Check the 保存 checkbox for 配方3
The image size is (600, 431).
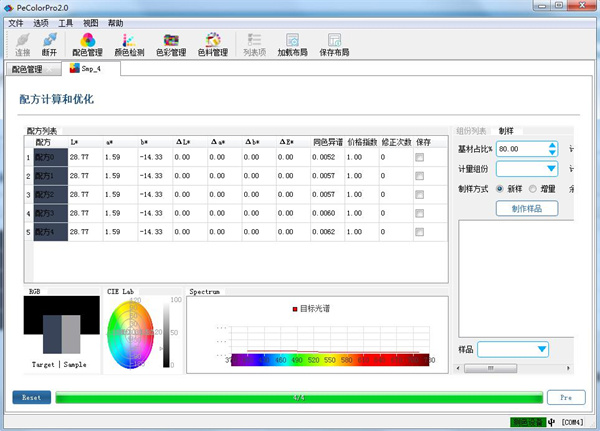click(421, 213)
